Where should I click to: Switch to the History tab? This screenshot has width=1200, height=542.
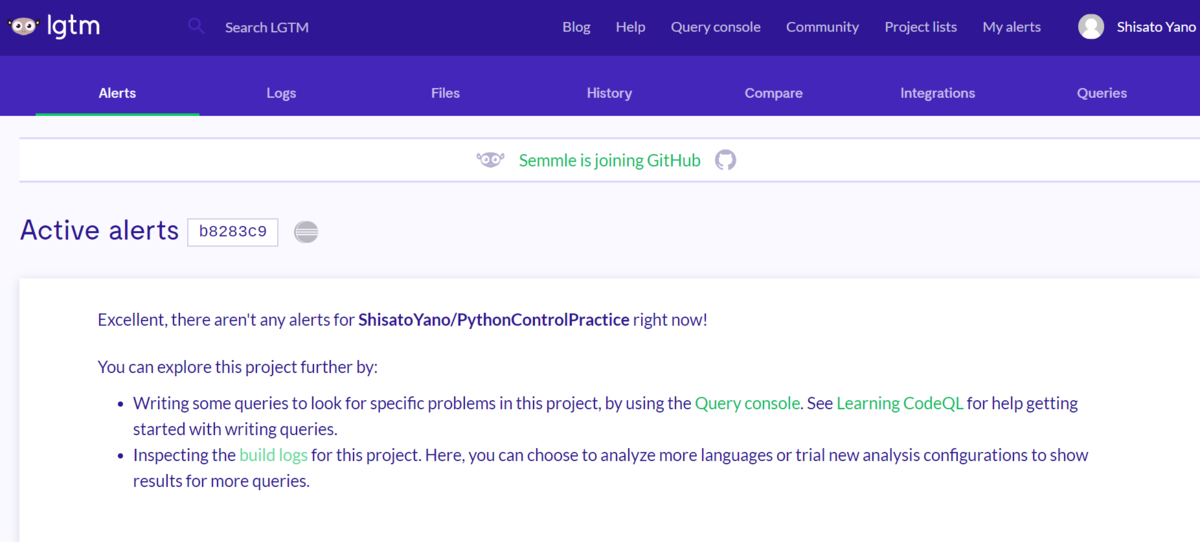(609, 93)
